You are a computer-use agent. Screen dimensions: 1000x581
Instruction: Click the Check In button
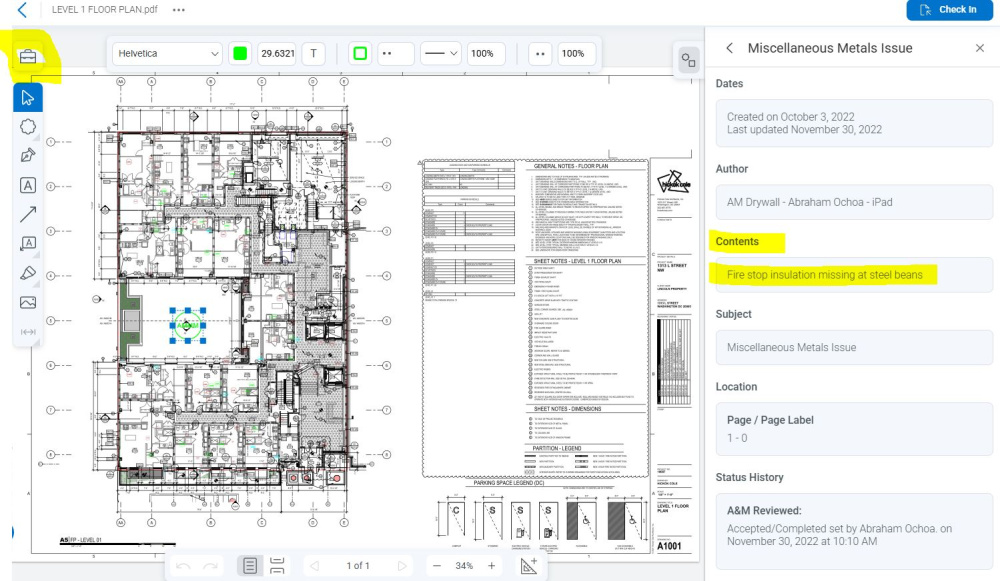[948, 10]
